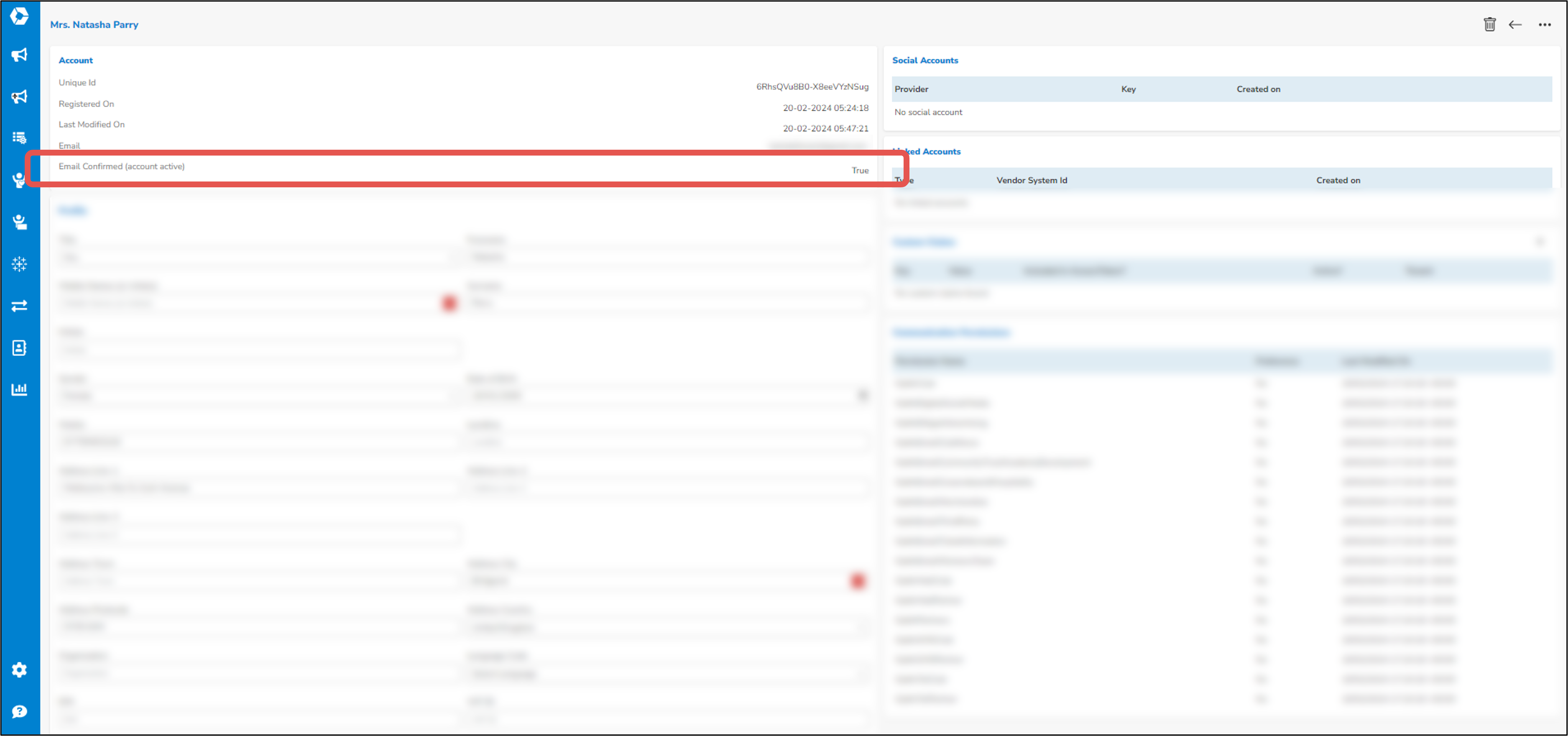Image resolution: width=1568 pixels, height=736 pixels.
Task: Open the contact book sidebar icon
Action: click(x=20, y=348)
